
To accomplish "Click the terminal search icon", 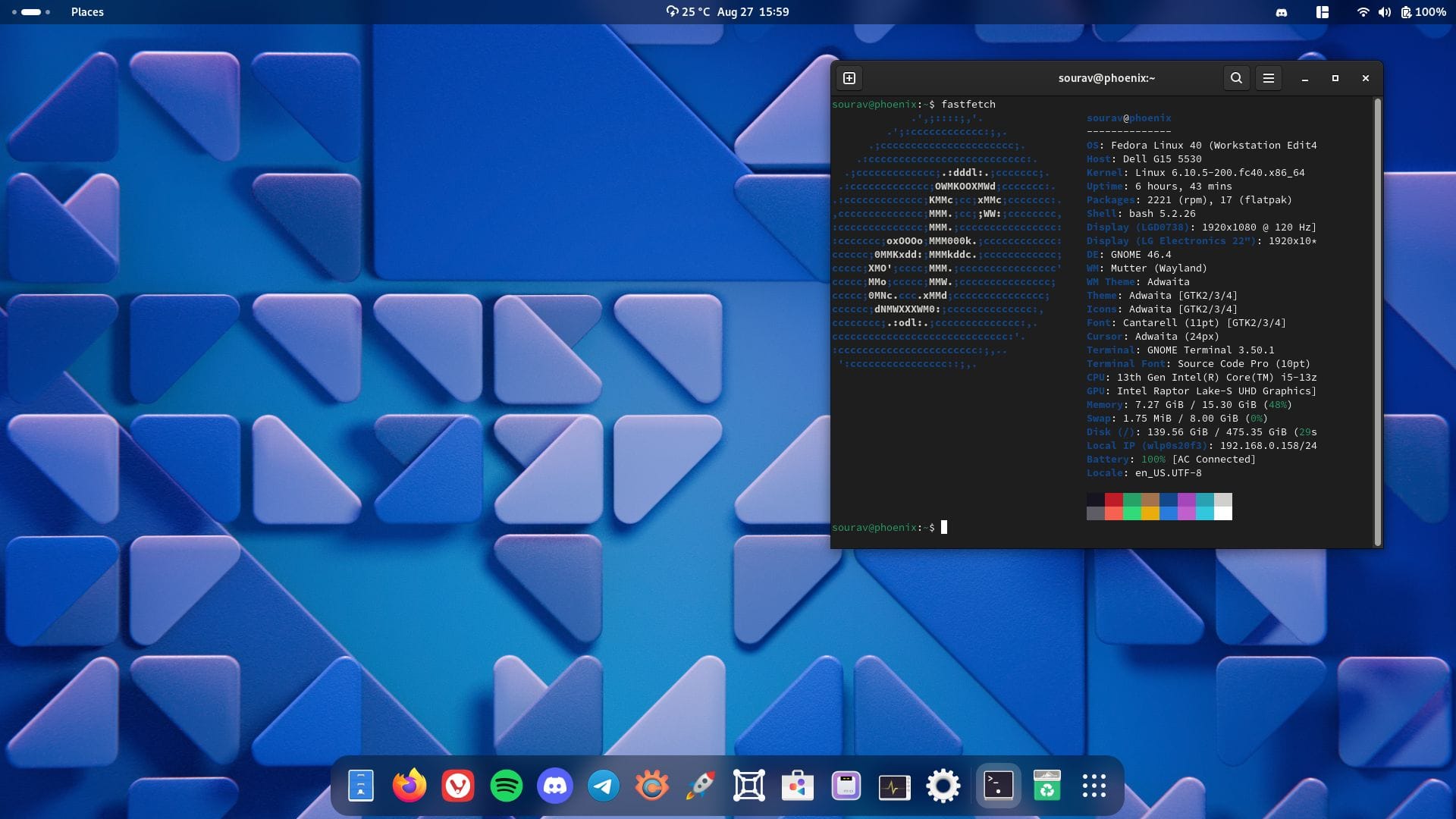I will click(1236, 78).
